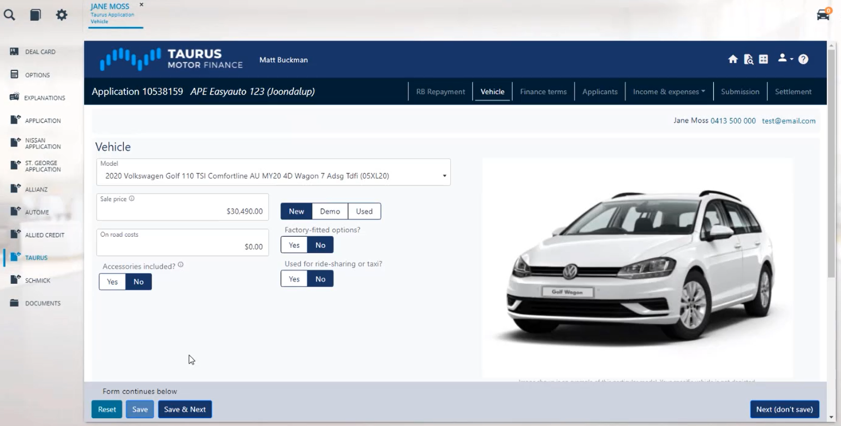Screen dimensions: 841x426
Task: Click the Schmick sidebar icon
Action: (x=15, y=280)
